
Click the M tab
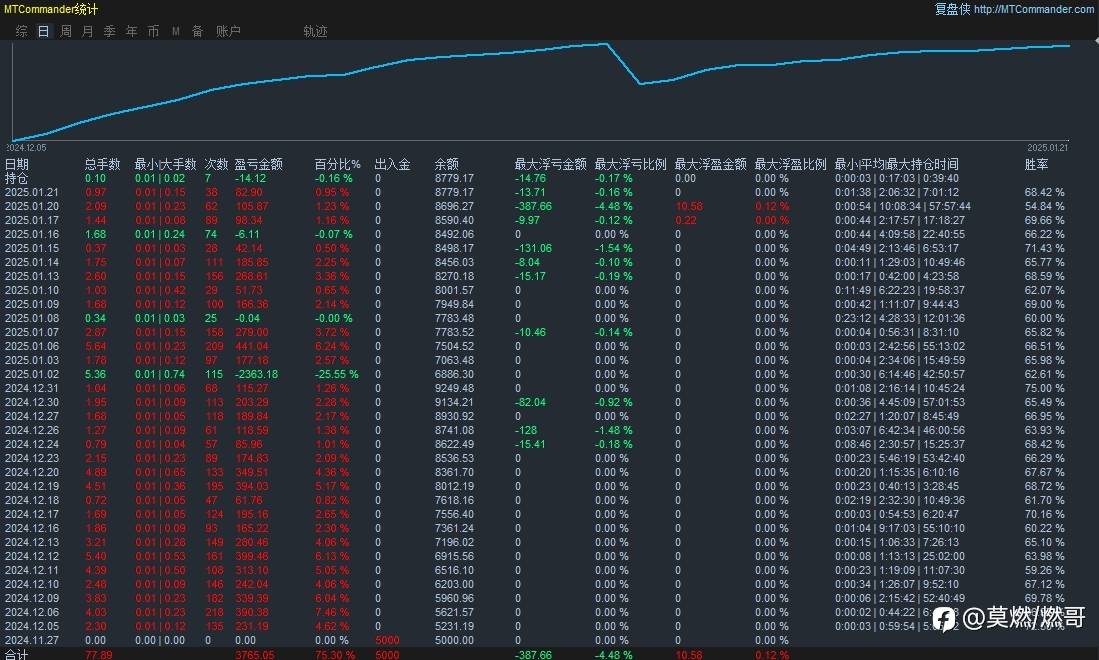pyautogui.click(x=176, y=31)
